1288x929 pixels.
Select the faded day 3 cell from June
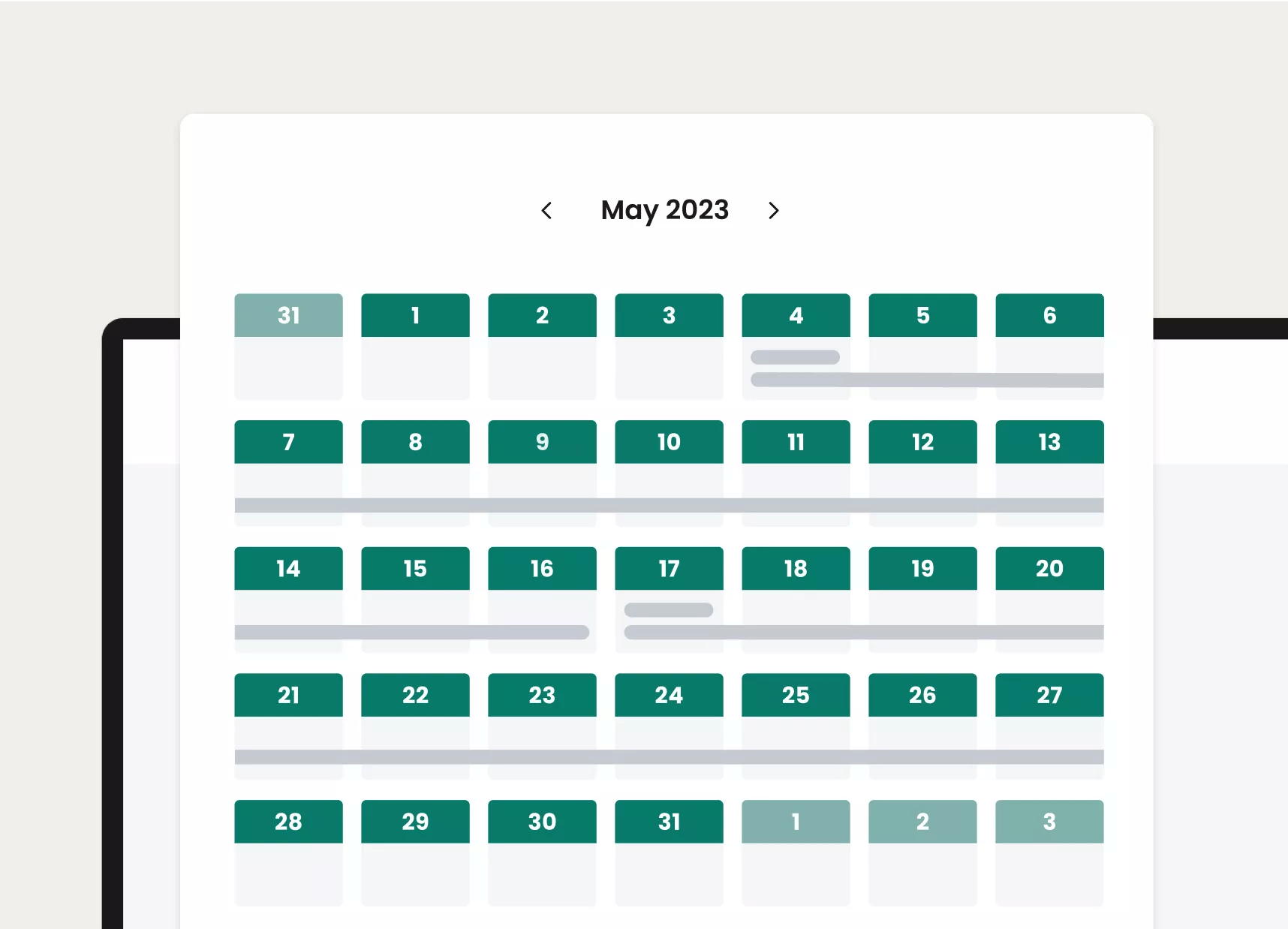pyautogui.click(x=1049, y=822)
